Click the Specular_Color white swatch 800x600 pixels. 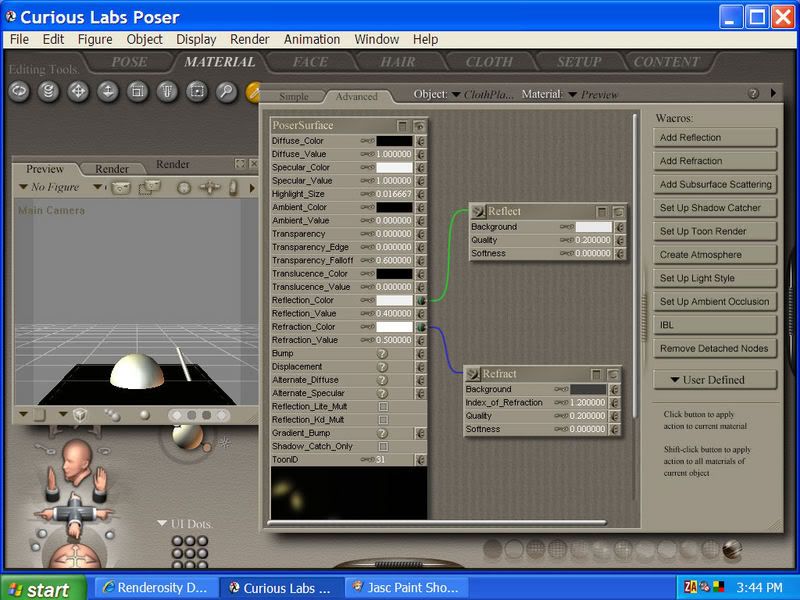394,167
